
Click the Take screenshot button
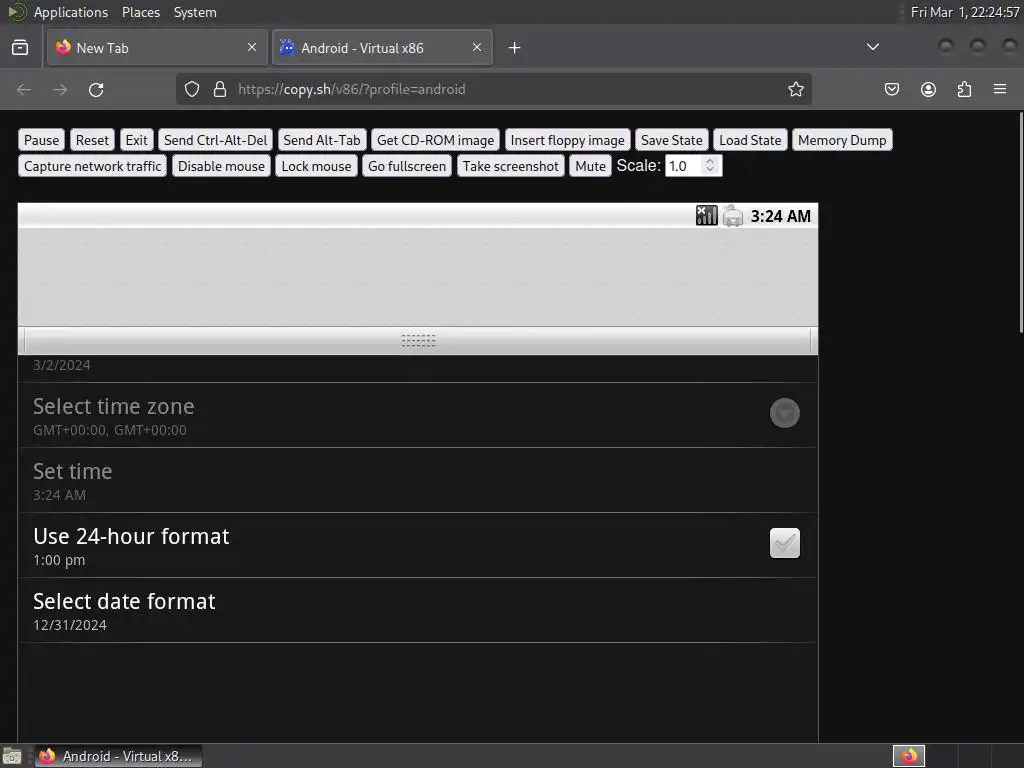511,166
